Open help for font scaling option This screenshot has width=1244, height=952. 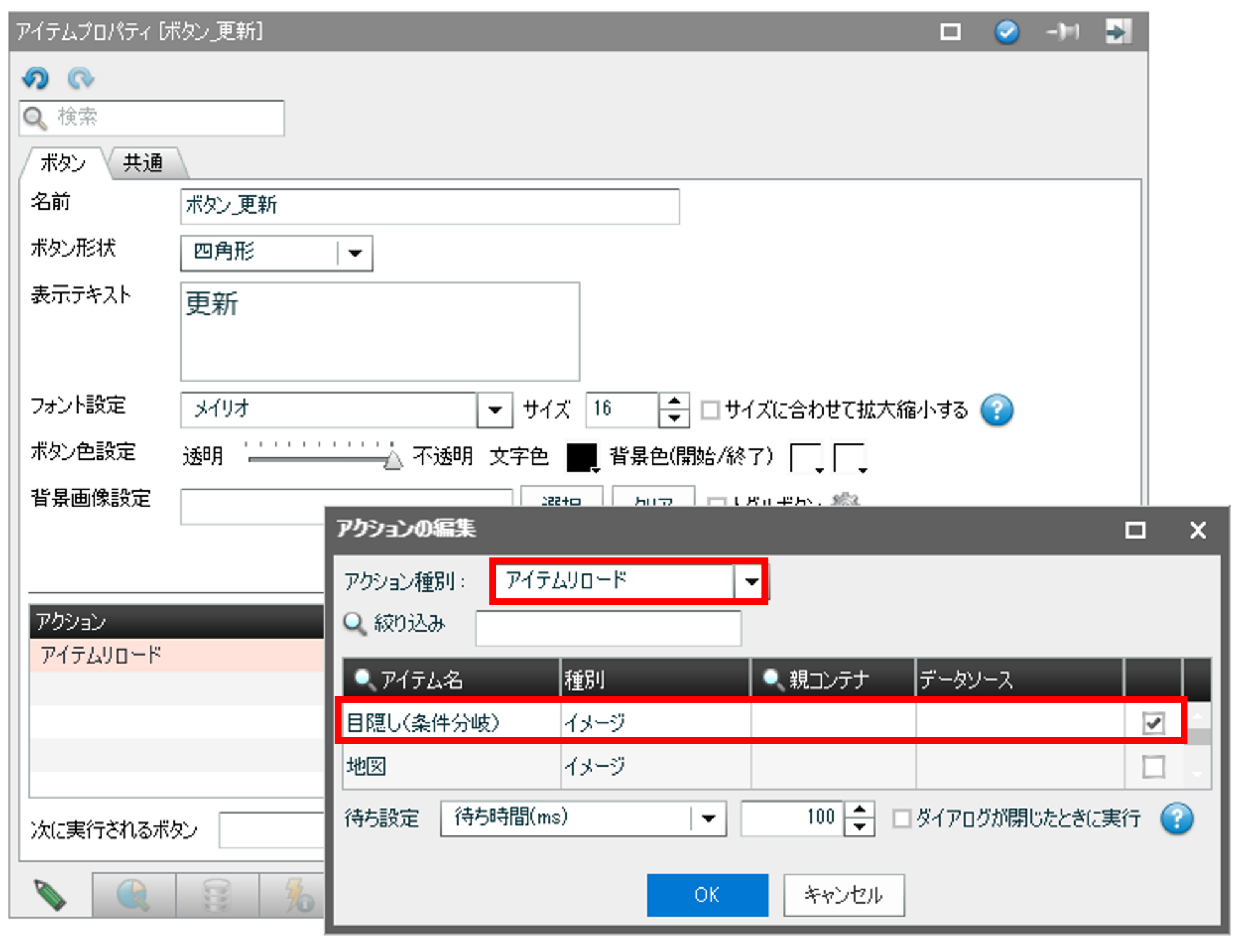(997, 410)
